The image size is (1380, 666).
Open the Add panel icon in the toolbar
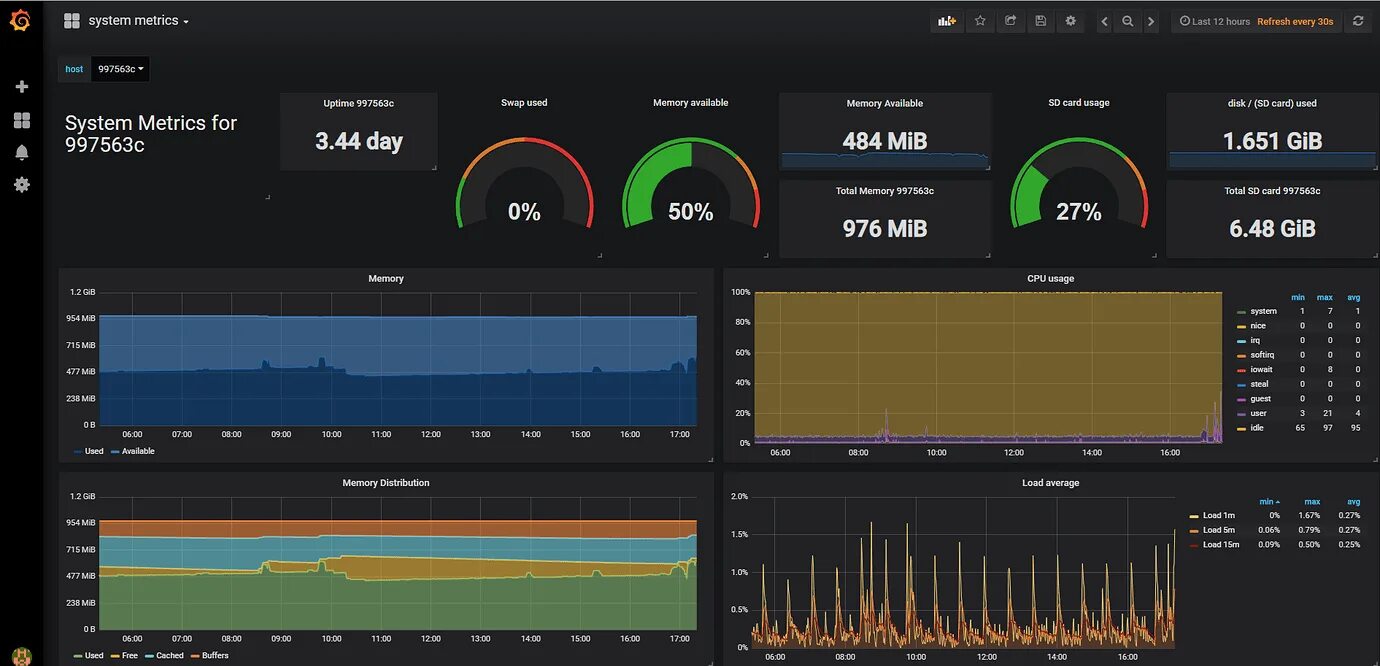coord(946,20)
